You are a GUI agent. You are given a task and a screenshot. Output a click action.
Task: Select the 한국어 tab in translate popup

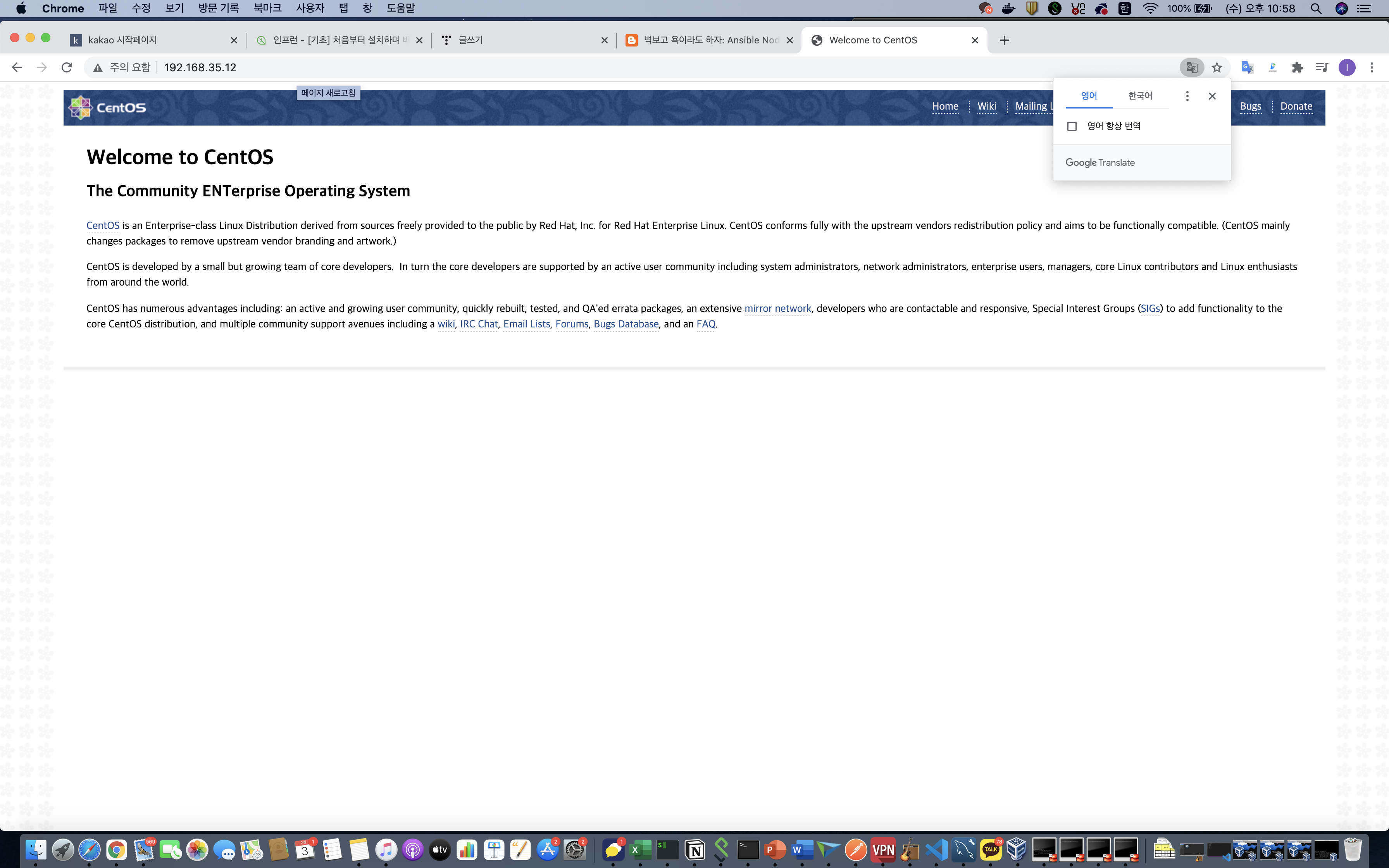(x=1140, y=96)
